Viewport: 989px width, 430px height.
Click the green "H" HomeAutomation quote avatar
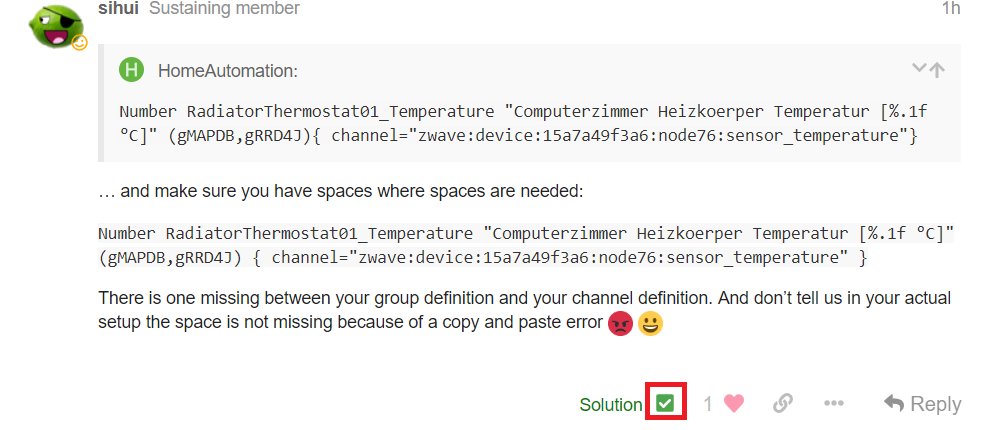(x=131, y=70)
